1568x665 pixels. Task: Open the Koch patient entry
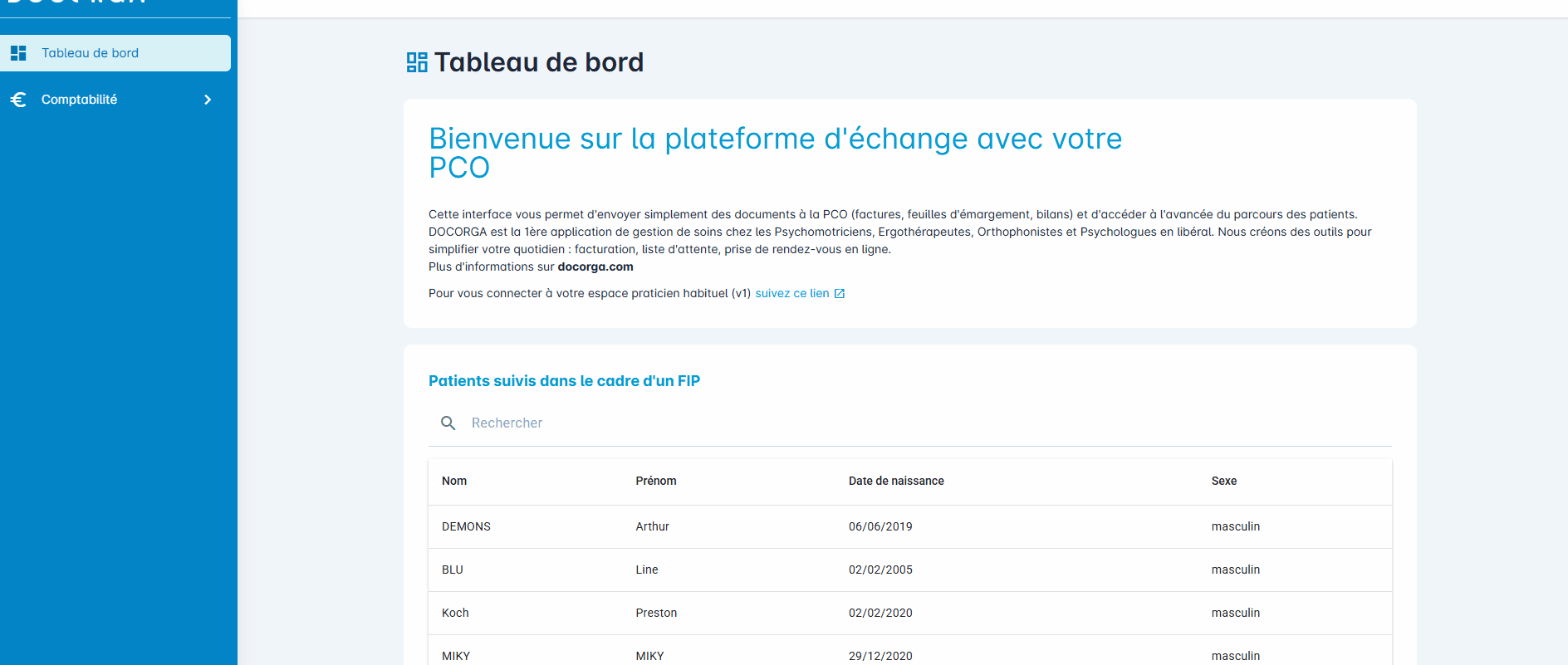[x=455, y=614]
